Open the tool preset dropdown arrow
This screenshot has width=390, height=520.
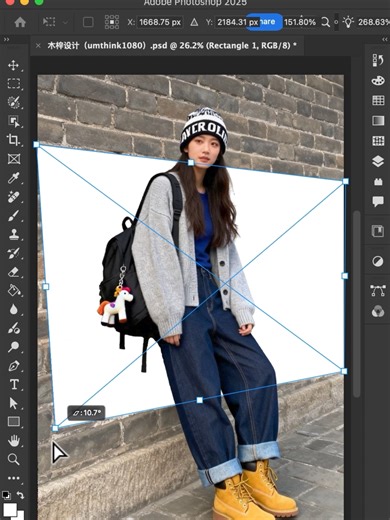click(x=66, y=22)
